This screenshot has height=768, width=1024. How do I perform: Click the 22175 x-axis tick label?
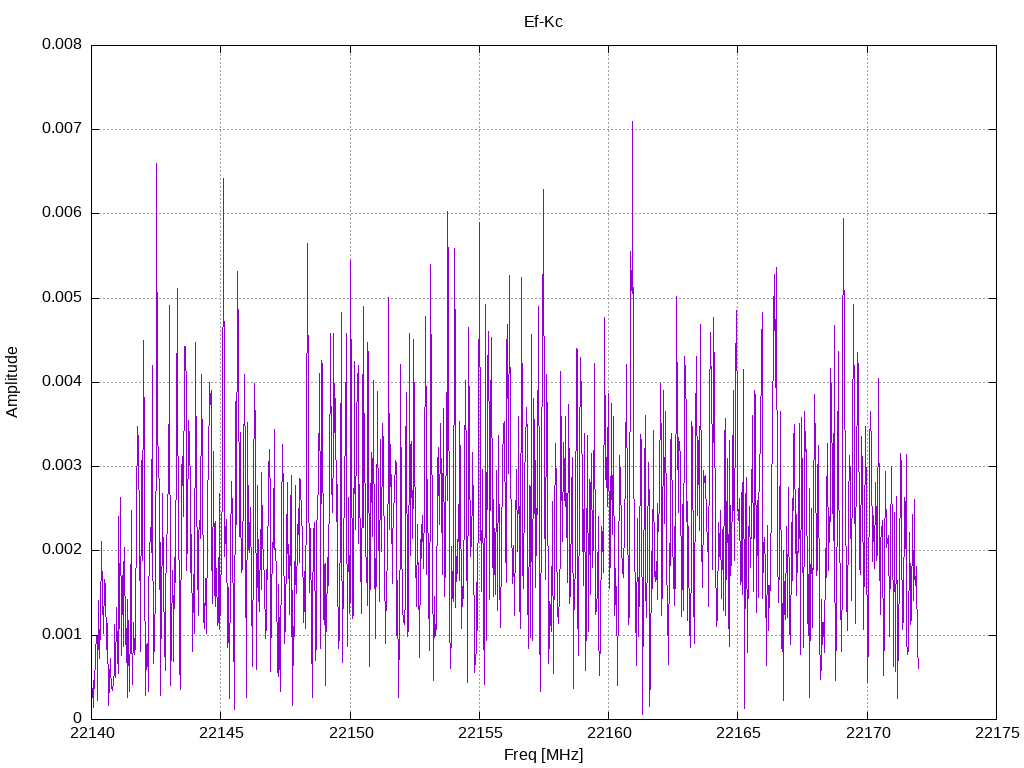[997, 733]
